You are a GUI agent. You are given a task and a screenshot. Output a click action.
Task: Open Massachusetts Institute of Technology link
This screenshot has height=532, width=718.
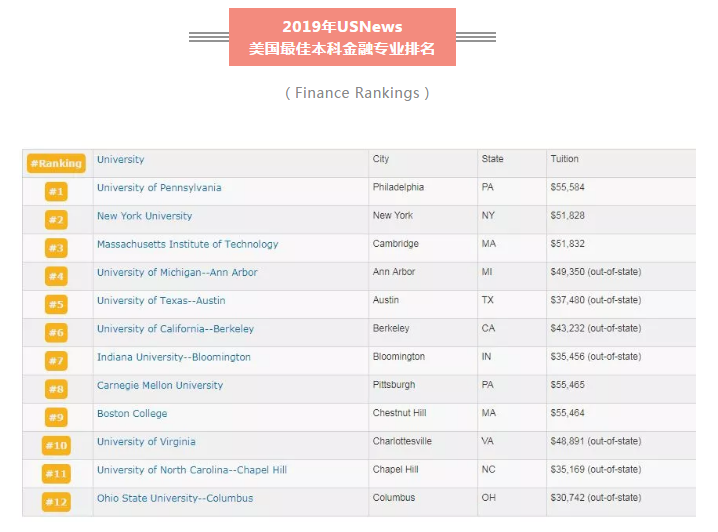[187, 244]
